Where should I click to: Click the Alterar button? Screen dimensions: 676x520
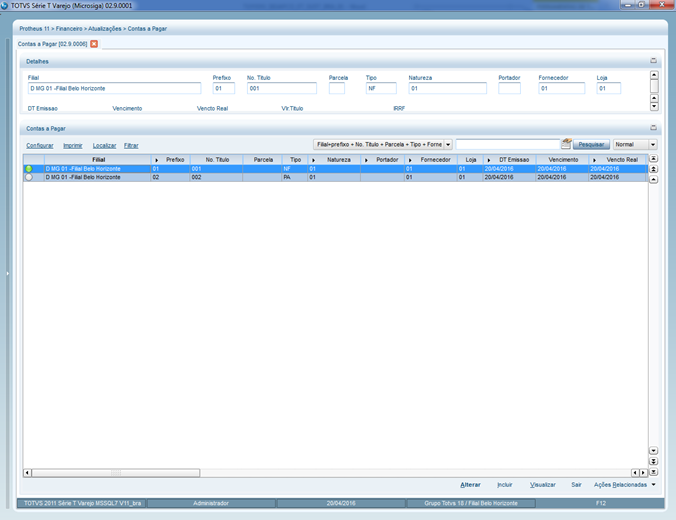coord(470,485)
